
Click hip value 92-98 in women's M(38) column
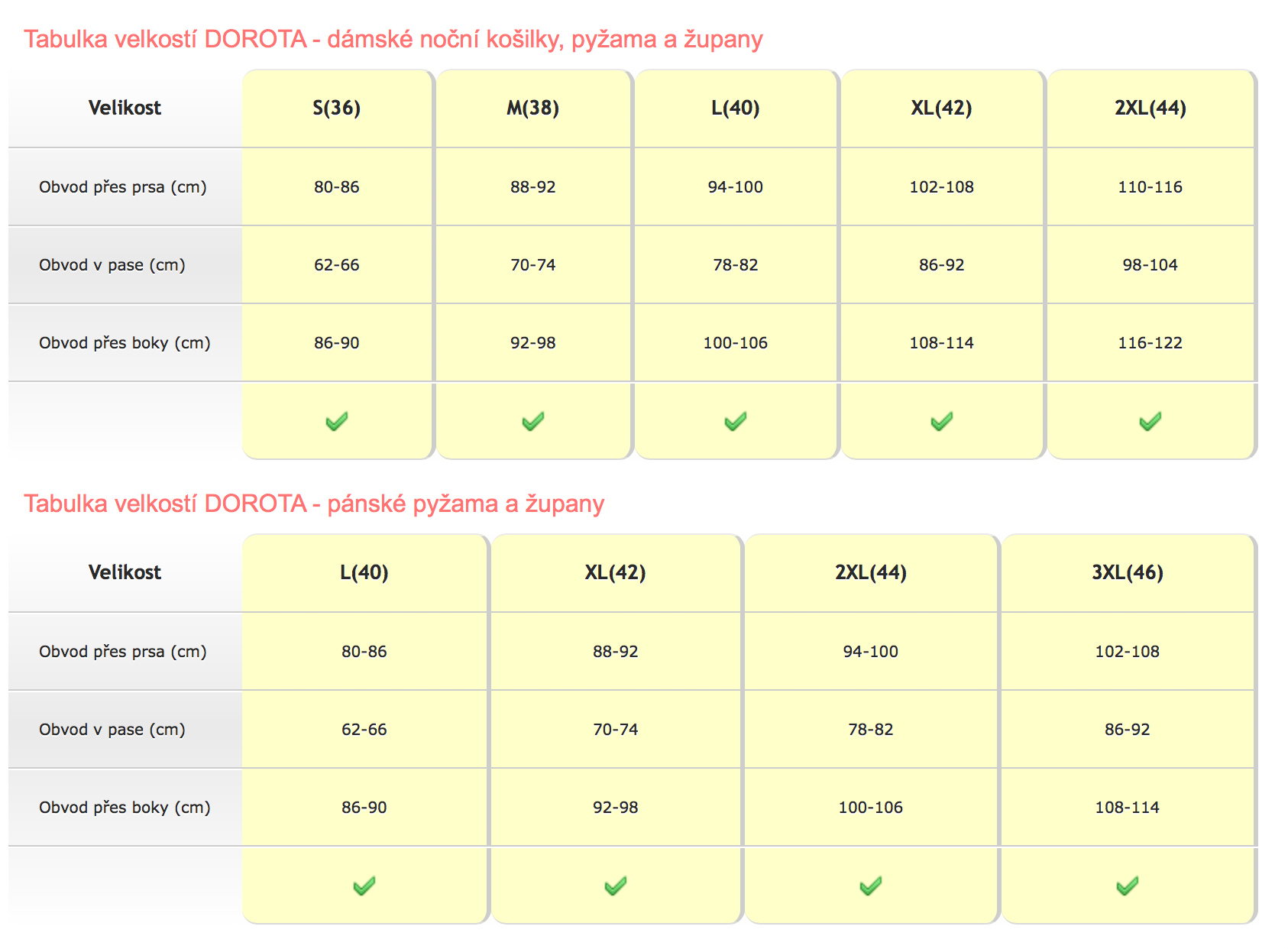click(x=533, y=343)
